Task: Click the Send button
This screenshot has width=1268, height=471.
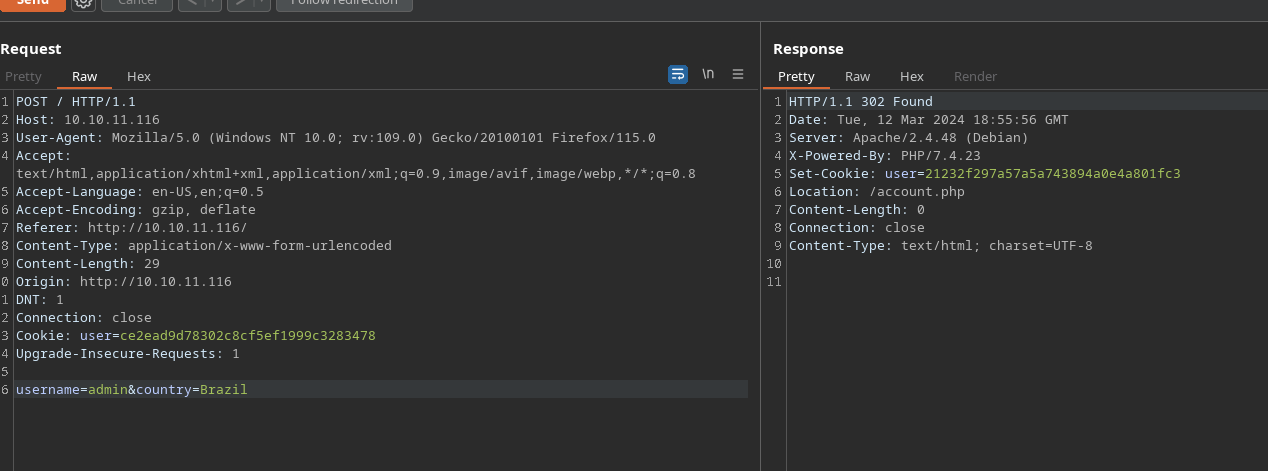Action: pos(33,3)
